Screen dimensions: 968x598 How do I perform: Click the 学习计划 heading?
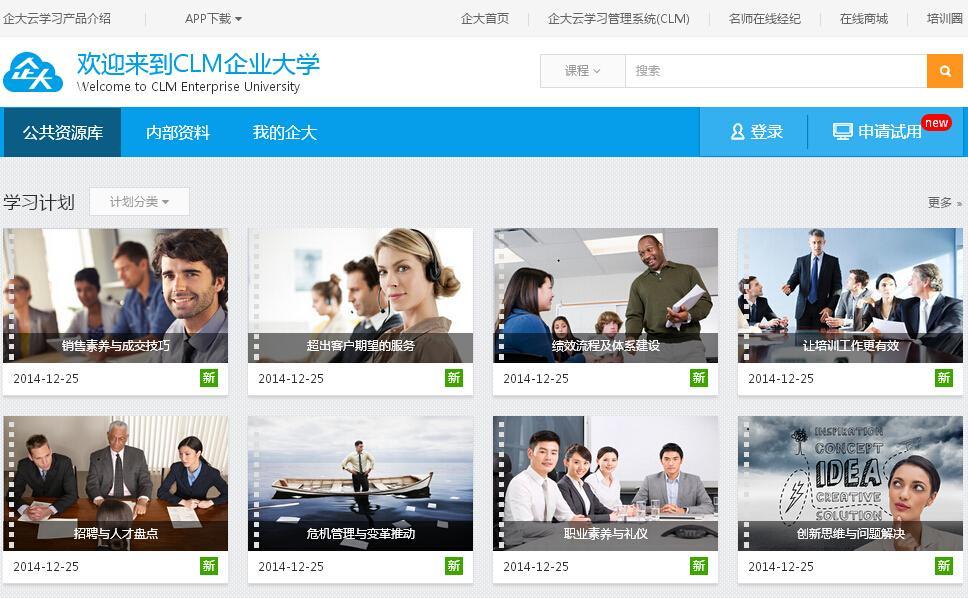pyautogui.click(x=39, y=202)
